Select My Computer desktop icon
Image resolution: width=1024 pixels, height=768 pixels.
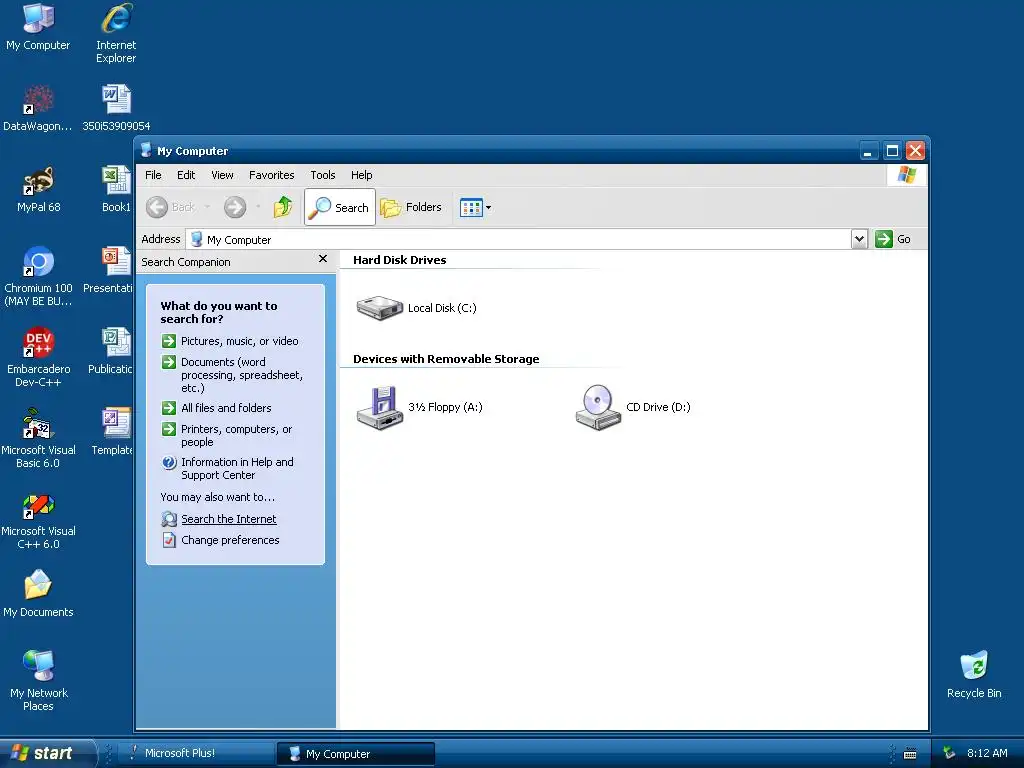tap(38, 27)
